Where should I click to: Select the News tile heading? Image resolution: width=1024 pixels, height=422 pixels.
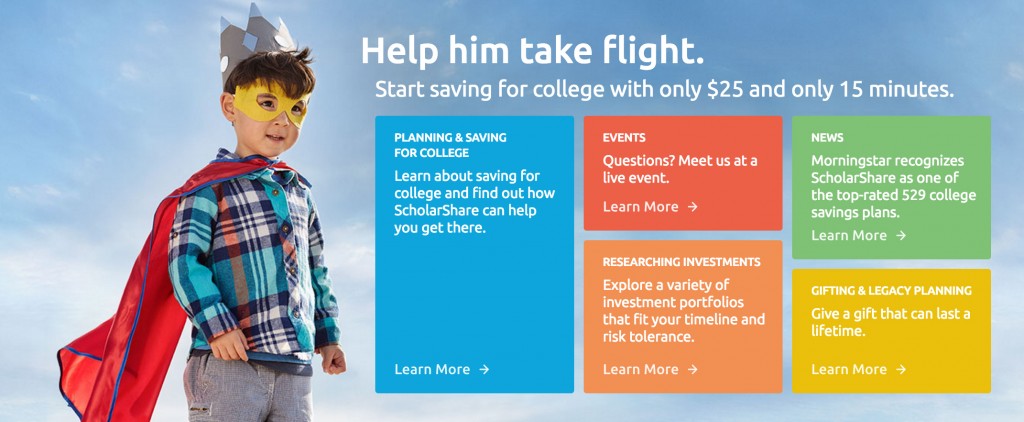tap(827, 138)
